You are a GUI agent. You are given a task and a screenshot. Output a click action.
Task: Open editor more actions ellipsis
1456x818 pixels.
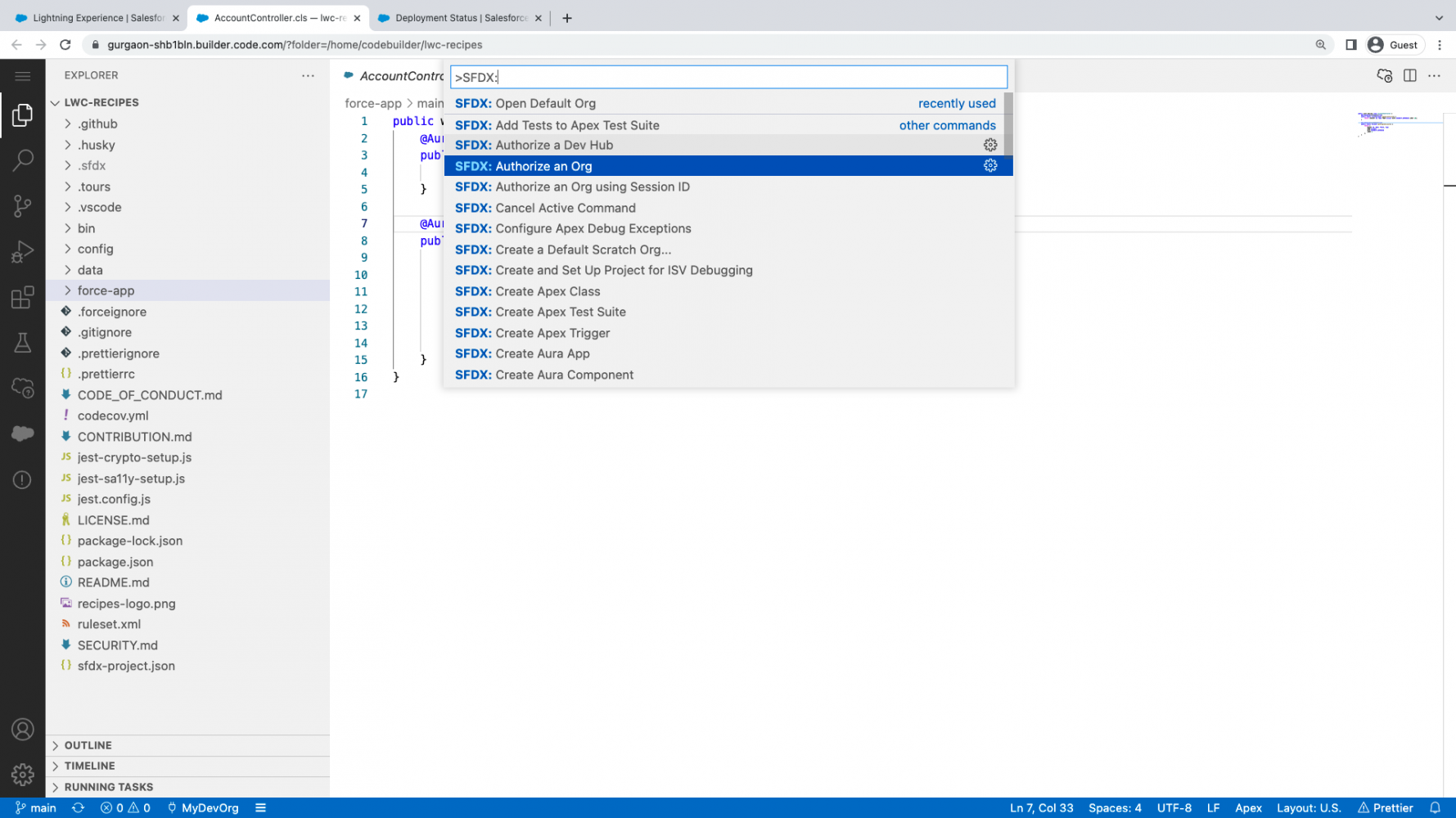click(1434, 75)
